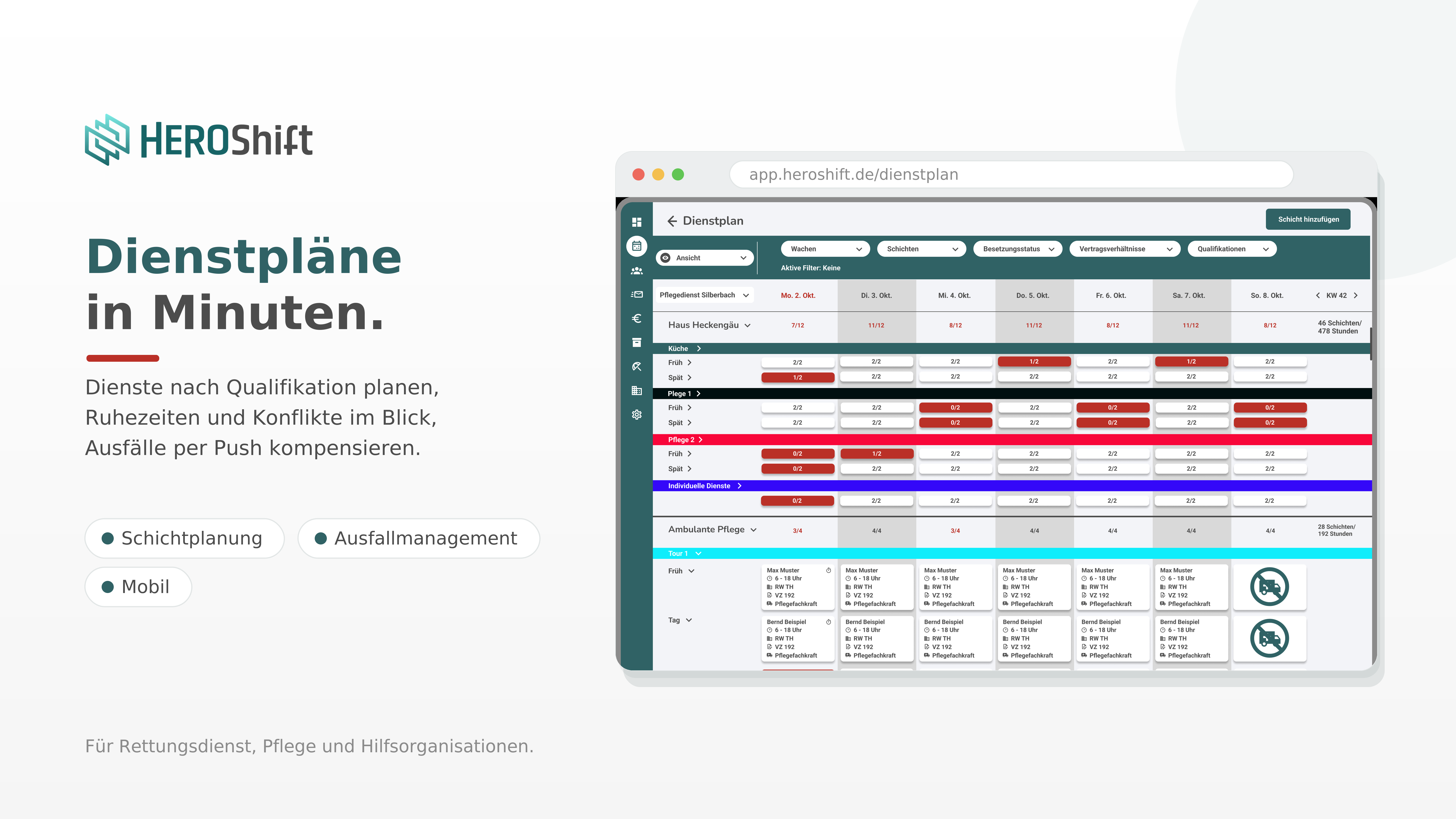Open the euro billing sidebar icon
Viewport: 1456px width, 819px height.
pyautogui.click(x=636, y=318)
